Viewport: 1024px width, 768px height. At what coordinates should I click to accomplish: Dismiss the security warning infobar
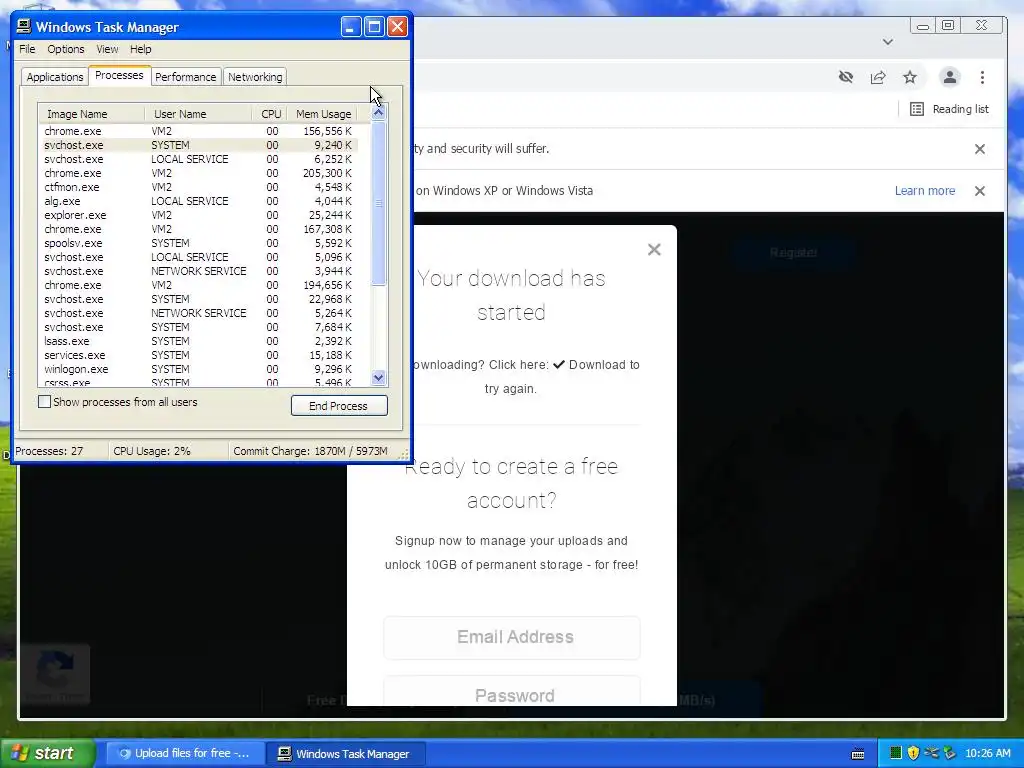point(980,149)
